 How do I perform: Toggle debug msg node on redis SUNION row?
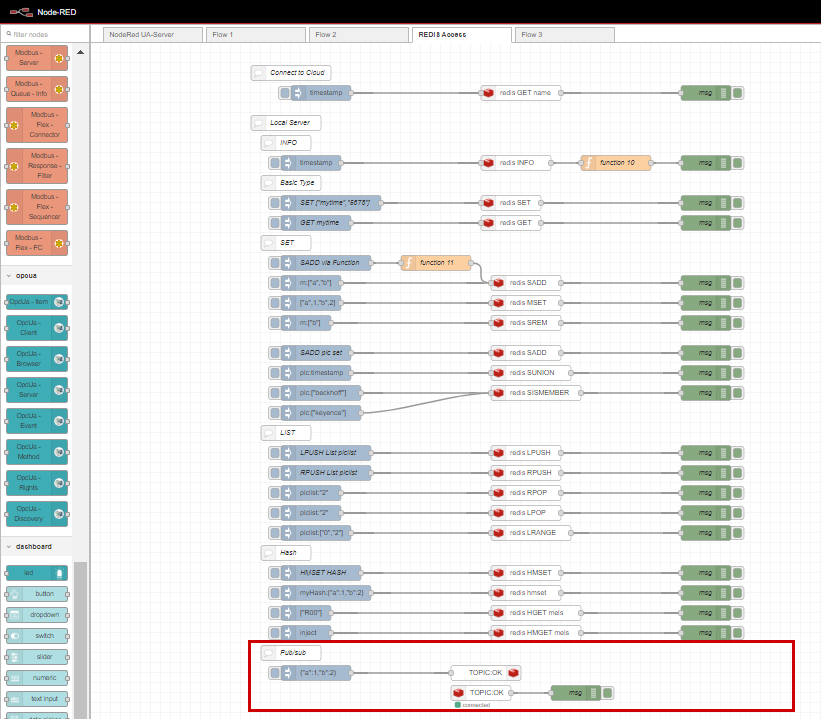(x=738, y=373)
